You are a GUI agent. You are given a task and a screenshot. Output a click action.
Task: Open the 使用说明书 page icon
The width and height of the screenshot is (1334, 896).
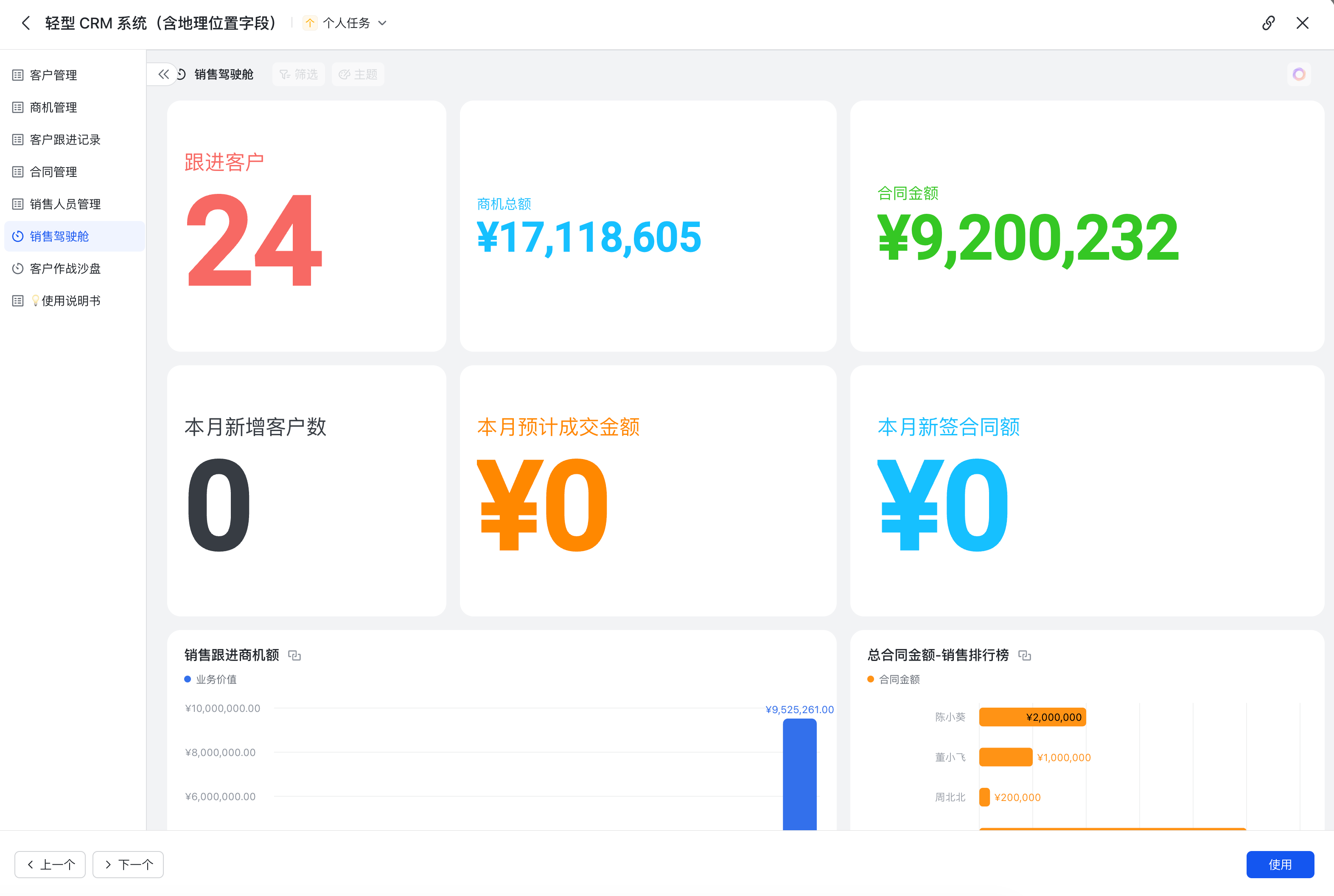[x=18, y=300]
